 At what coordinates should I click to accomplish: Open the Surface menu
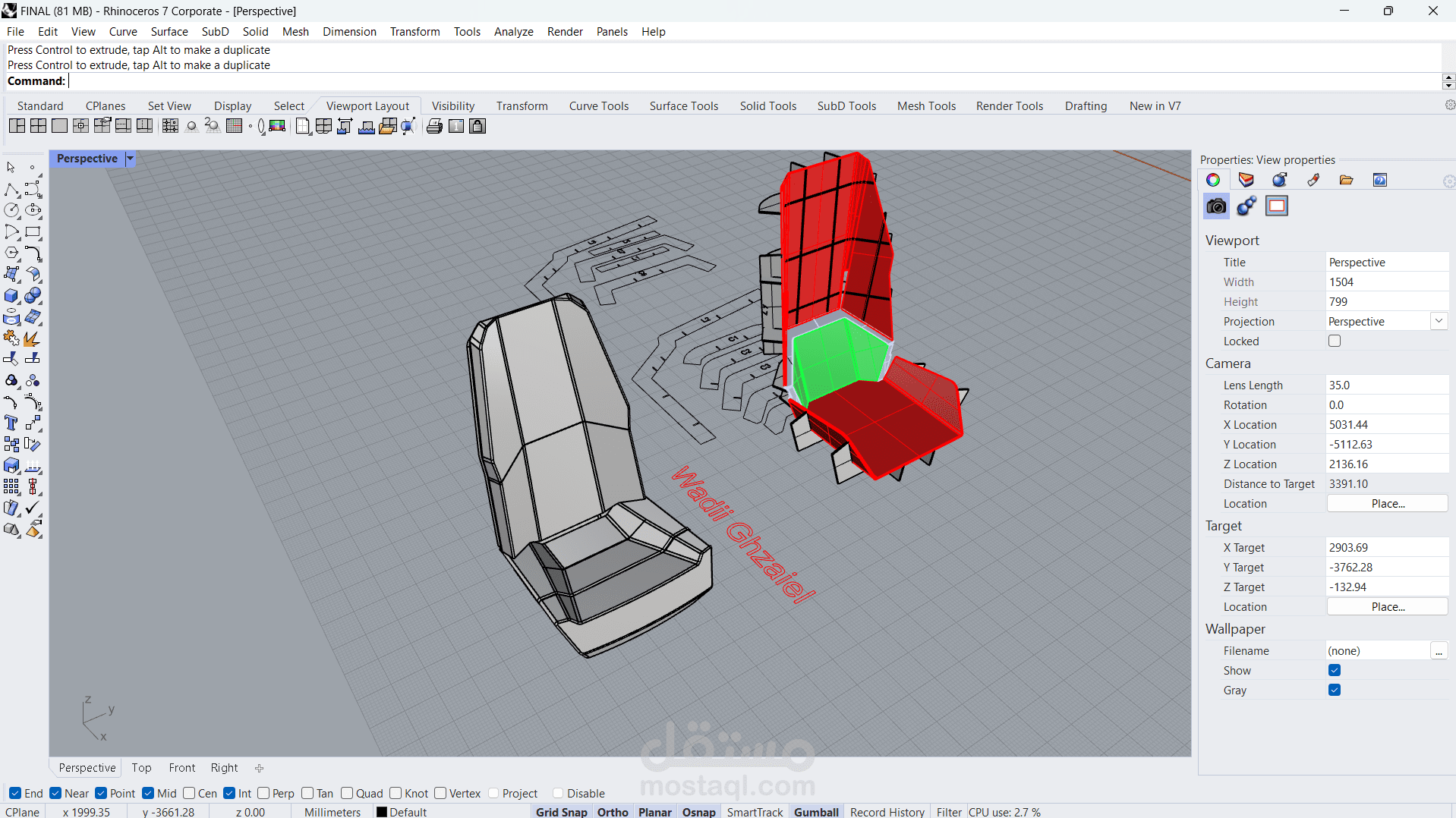click(x=169, y=31)
